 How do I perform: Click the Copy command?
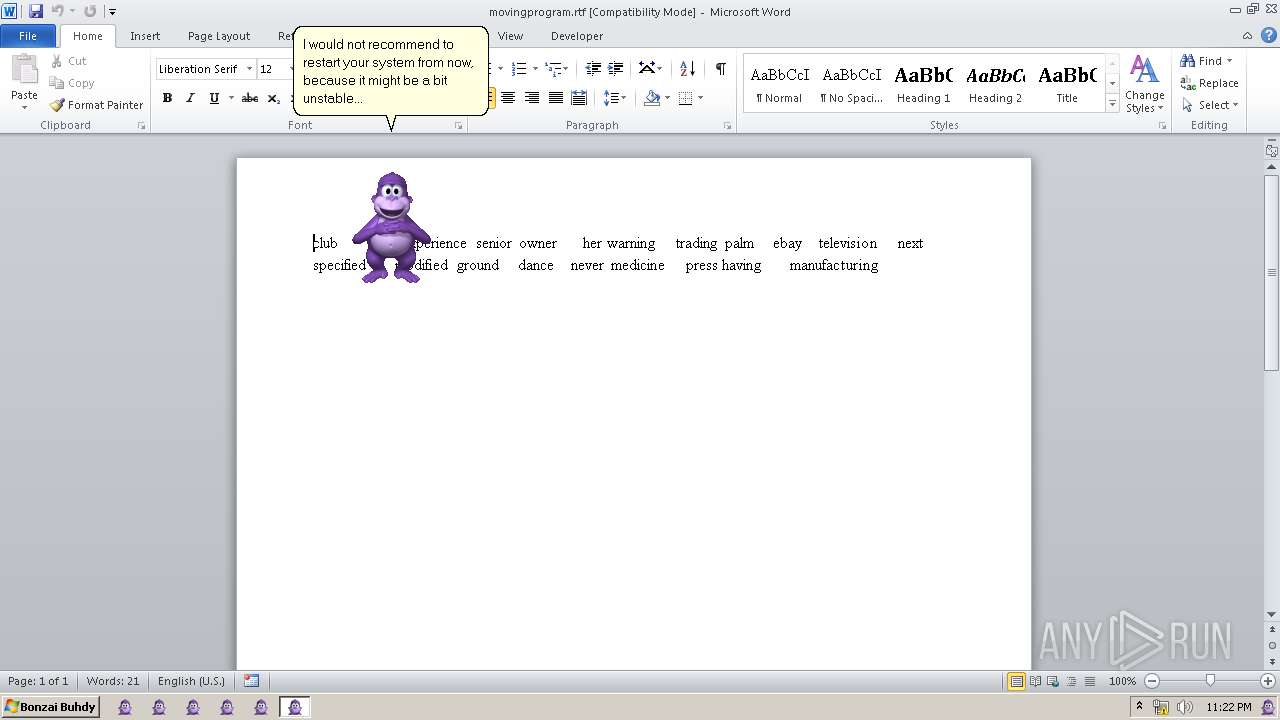point(71,83)
